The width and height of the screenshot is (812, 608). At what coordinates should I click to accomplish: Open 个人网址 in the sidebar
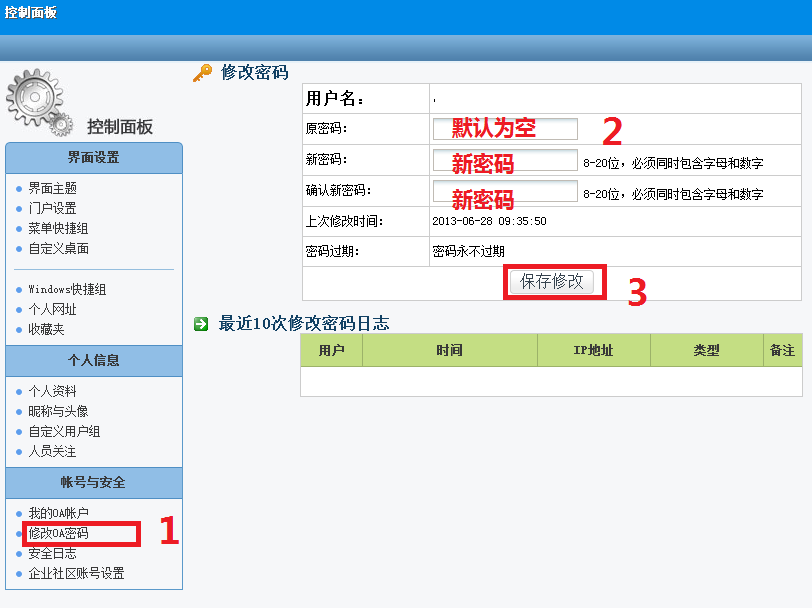coord(52,309)
